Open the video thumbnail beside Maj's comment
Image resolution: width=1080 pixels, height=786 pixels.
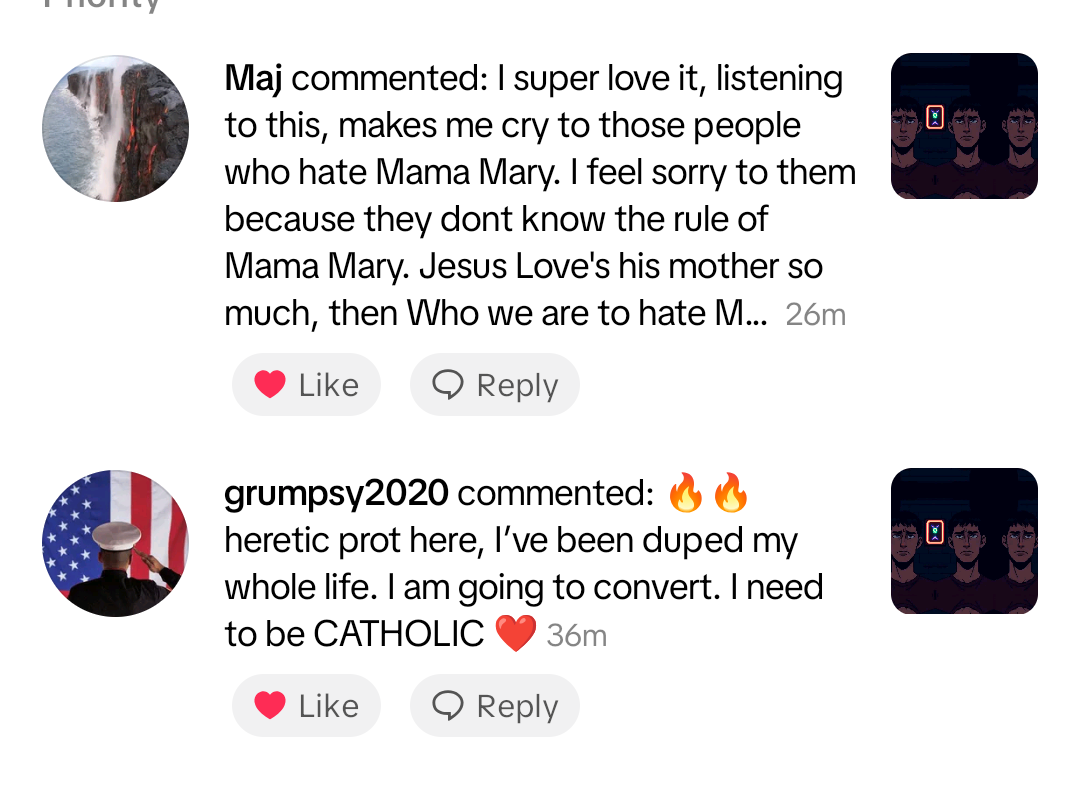click(x=964, y=126)
